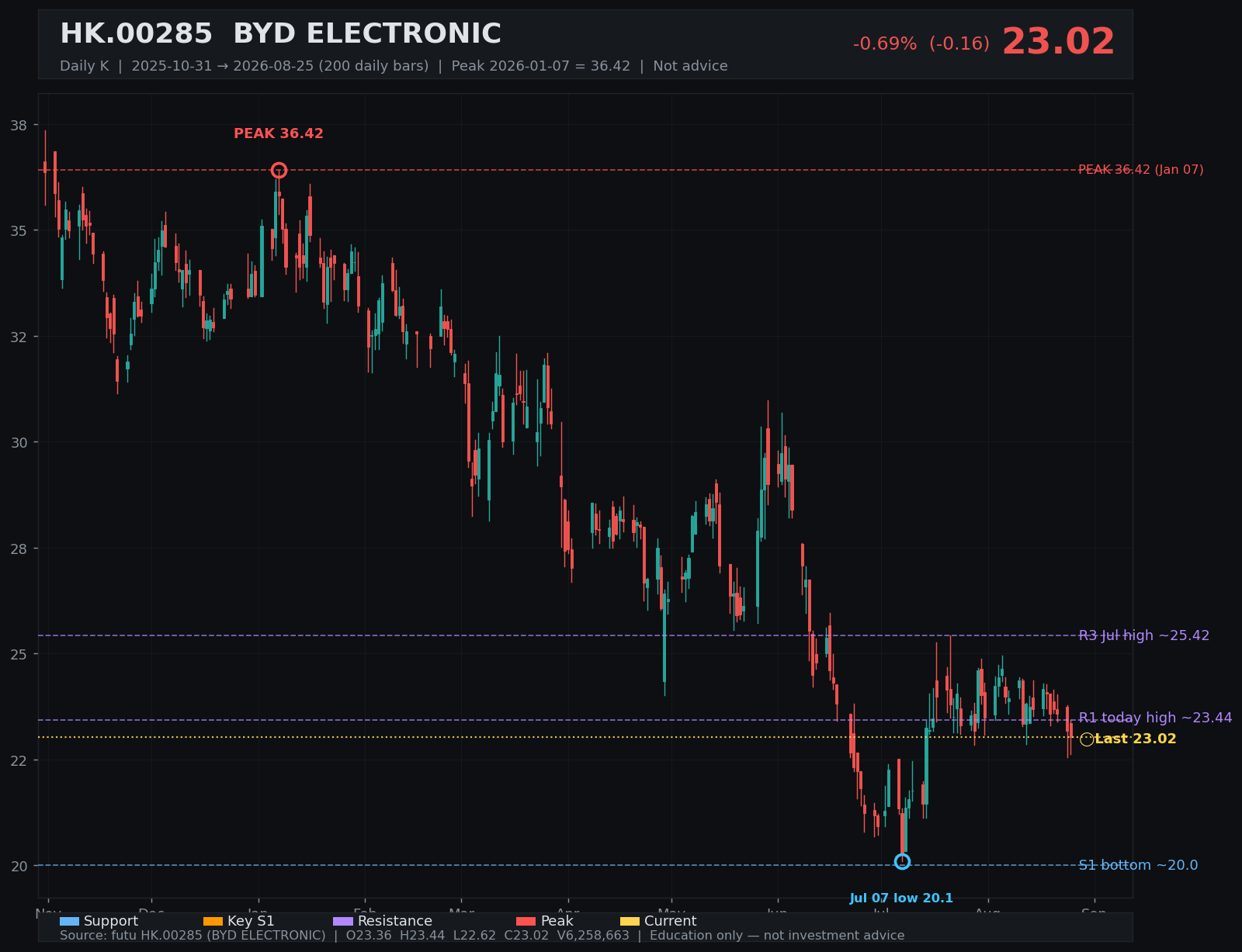1242x952 pixels.
Task: Click the "Resistance" legend label
Action: tap(395, 921)
